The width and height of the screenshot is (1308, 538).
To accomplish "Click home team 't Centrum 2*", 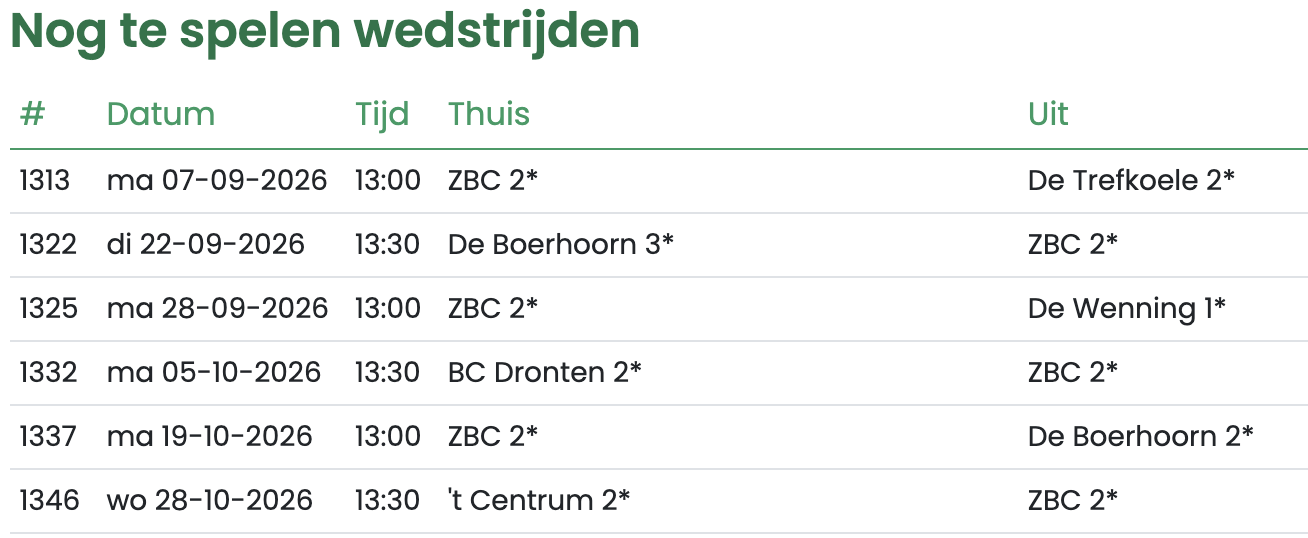I will [539, 500].
